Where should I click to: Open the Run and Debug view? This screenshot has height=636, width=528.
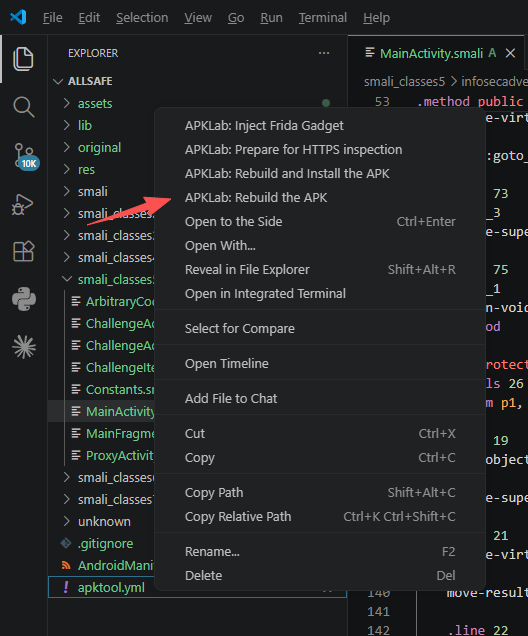pos(23,204)
